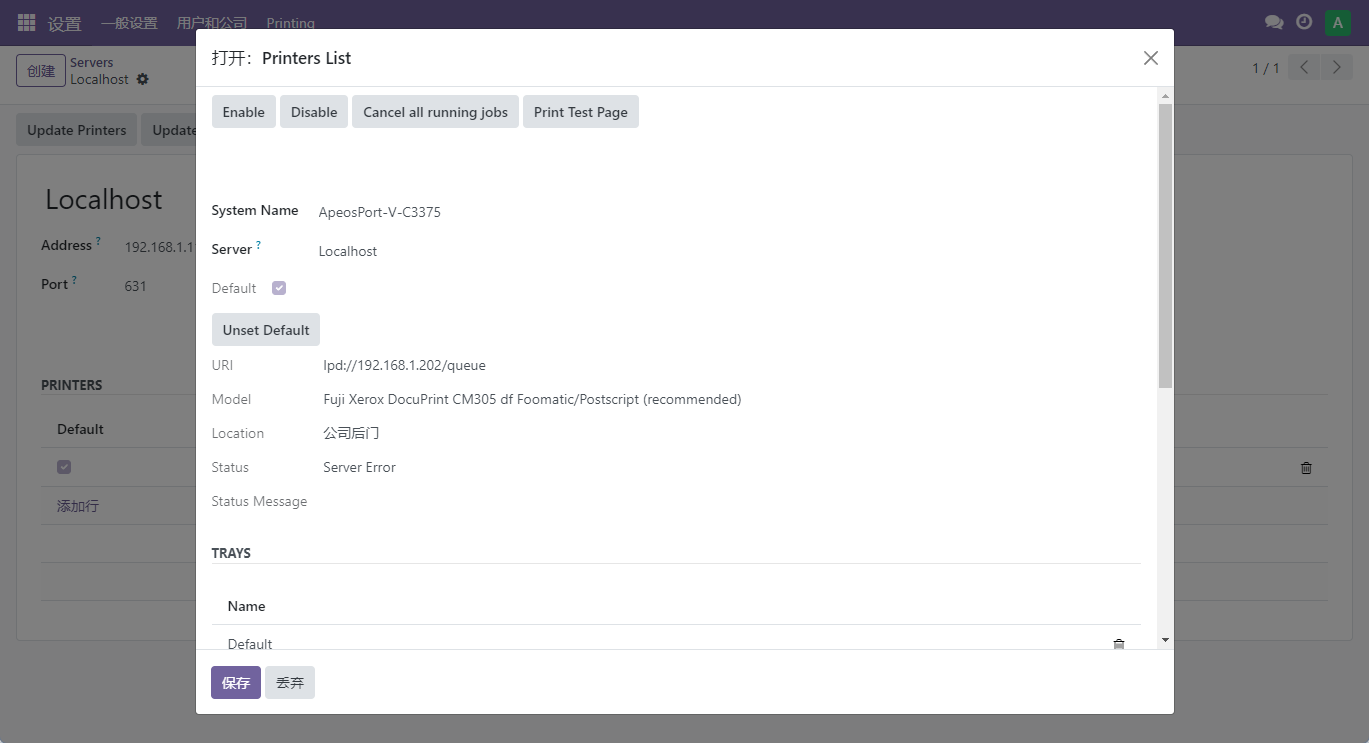
Task: Toggle the Default checkbox in dialog
Action: tap(279, 288)
